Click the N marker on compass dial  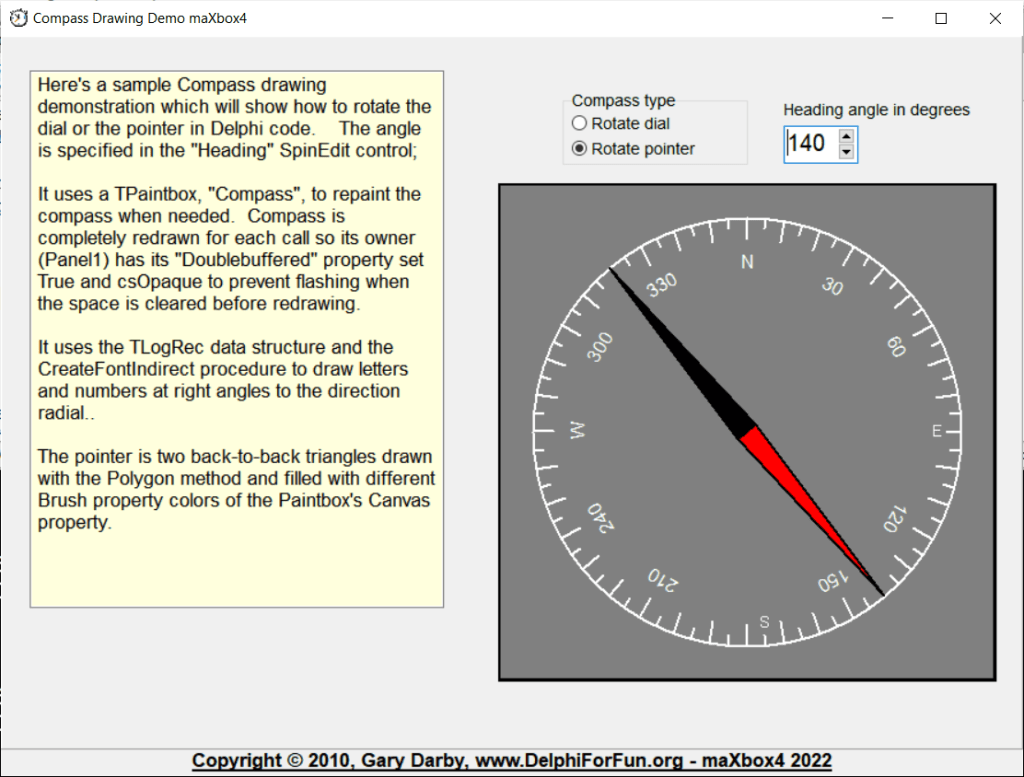click(746, 262)
